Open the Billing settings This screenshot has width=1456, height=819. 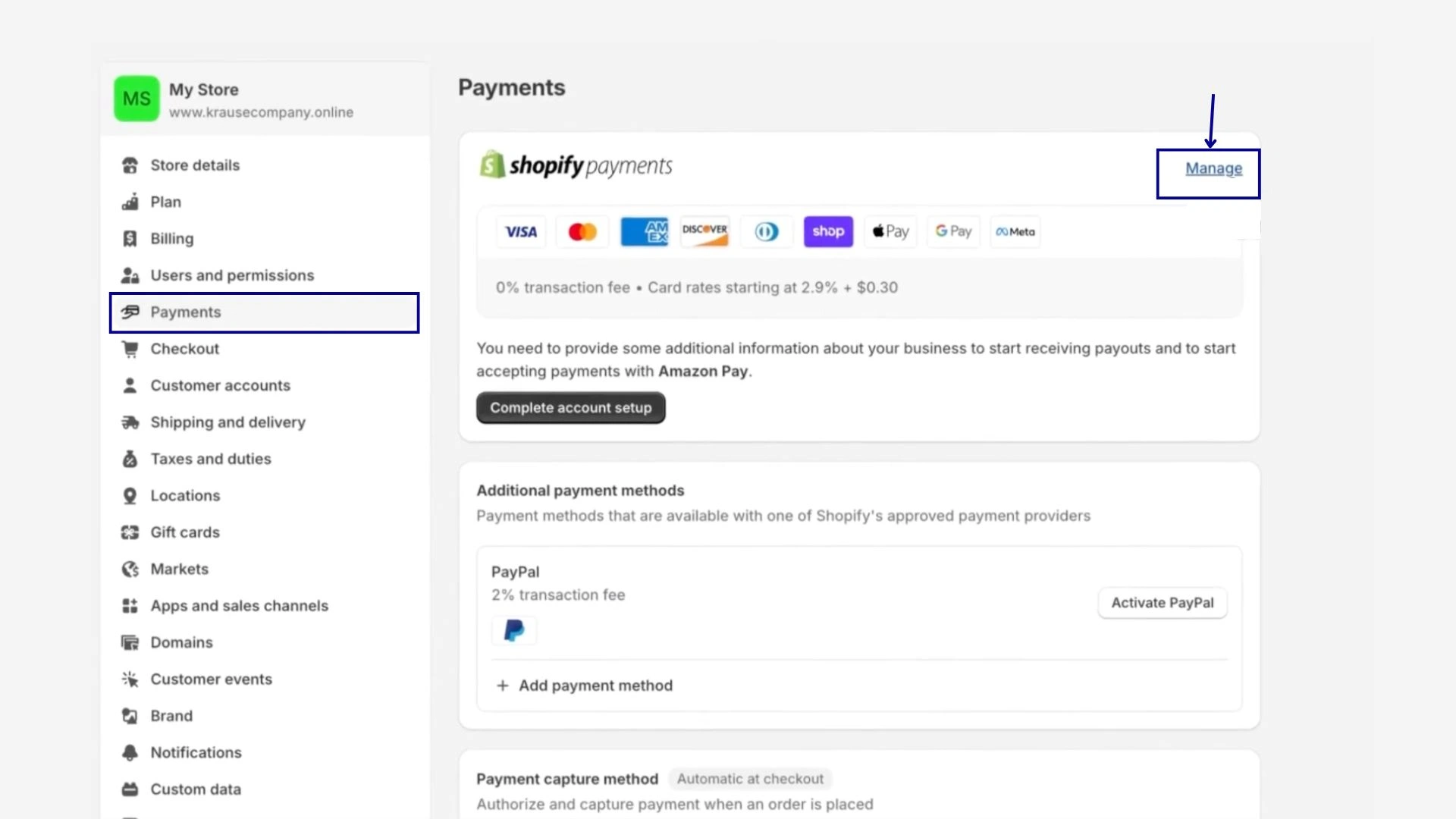[172, 239]
